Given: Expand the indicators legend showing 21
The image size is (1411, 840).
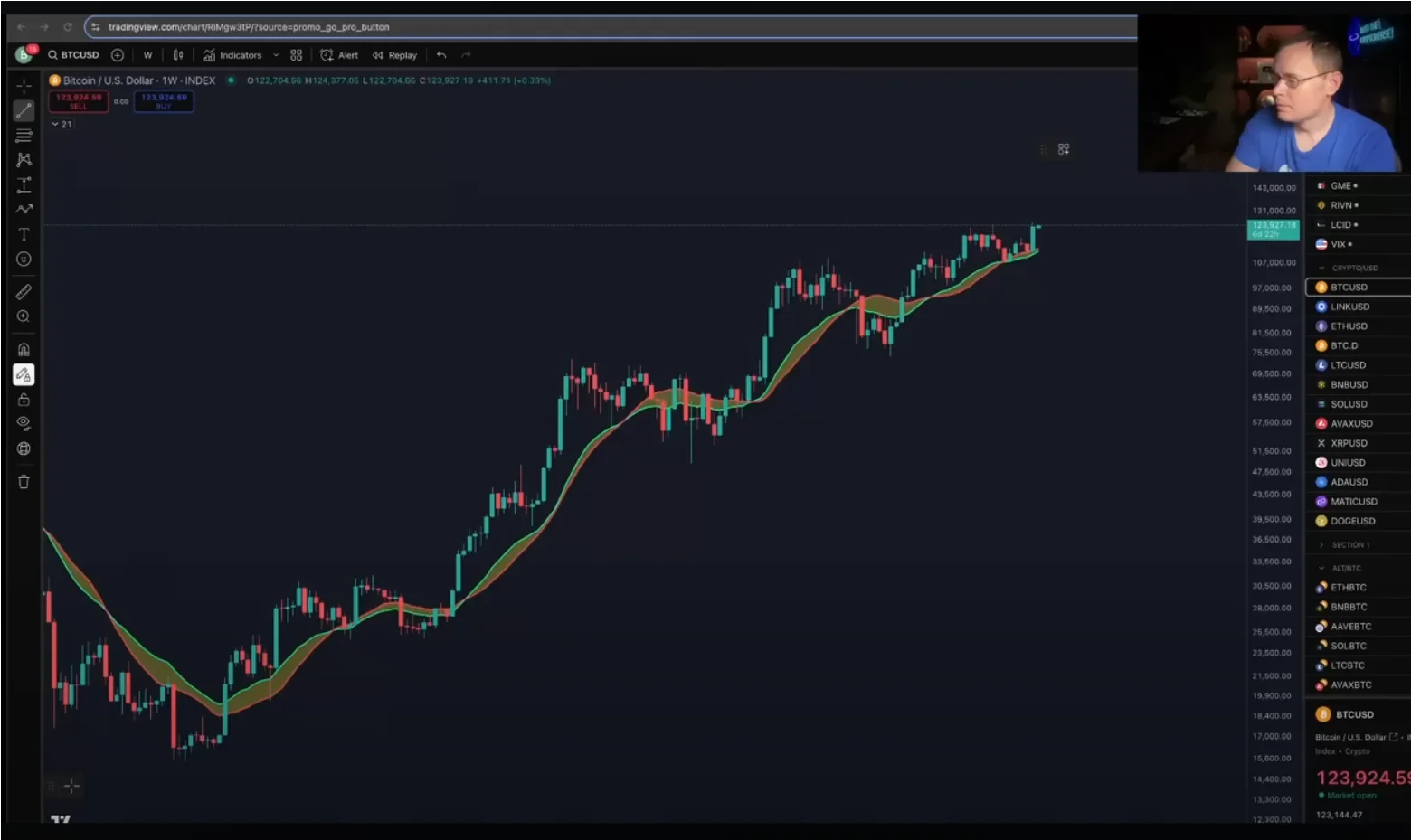Looking at the screenshot, I should (62, 124).
